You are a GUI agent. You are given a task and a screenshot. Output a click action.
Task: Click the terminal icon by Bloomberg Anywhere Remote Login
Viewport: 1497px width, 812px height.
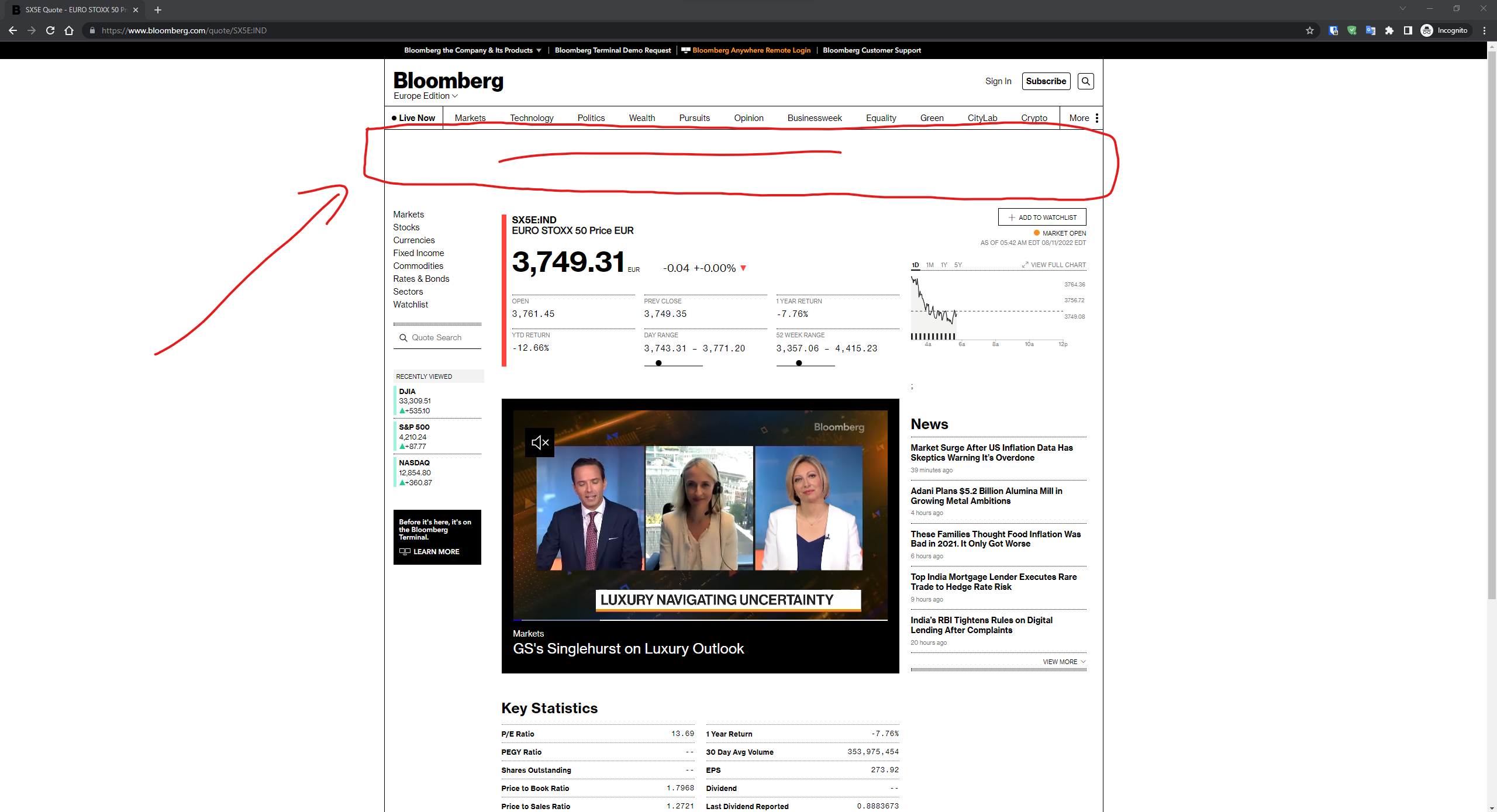tap(685, 50)
